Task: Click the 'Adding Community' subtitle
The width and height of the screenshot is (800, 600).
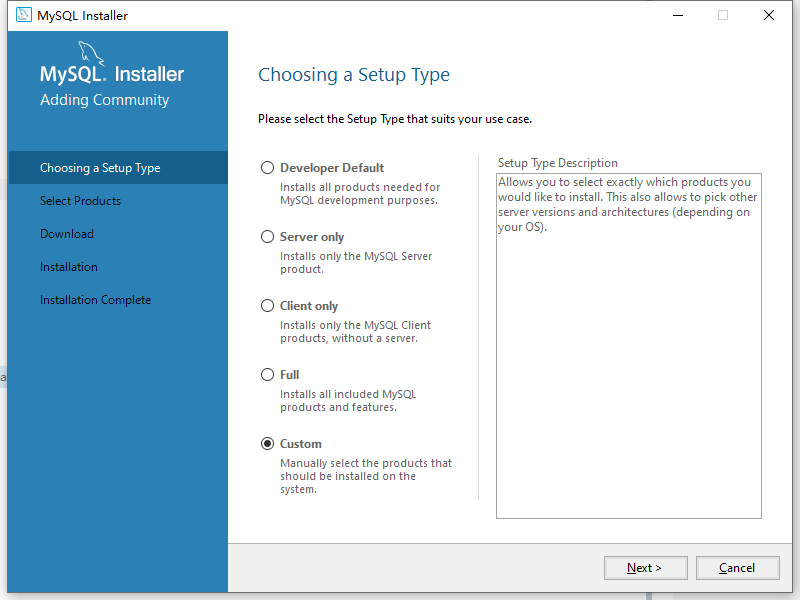Action: click(105, 99)
